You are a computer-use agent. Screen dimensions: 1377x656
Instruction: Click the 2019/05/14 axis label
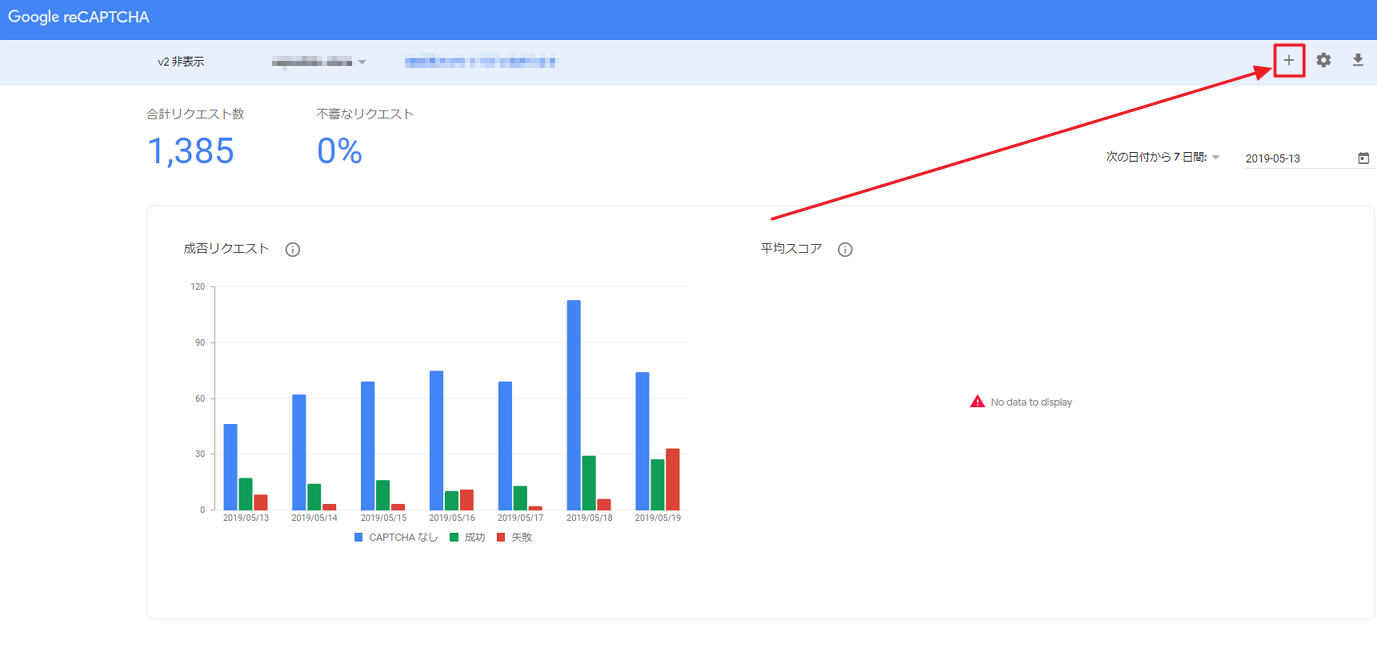pos(314,518)
